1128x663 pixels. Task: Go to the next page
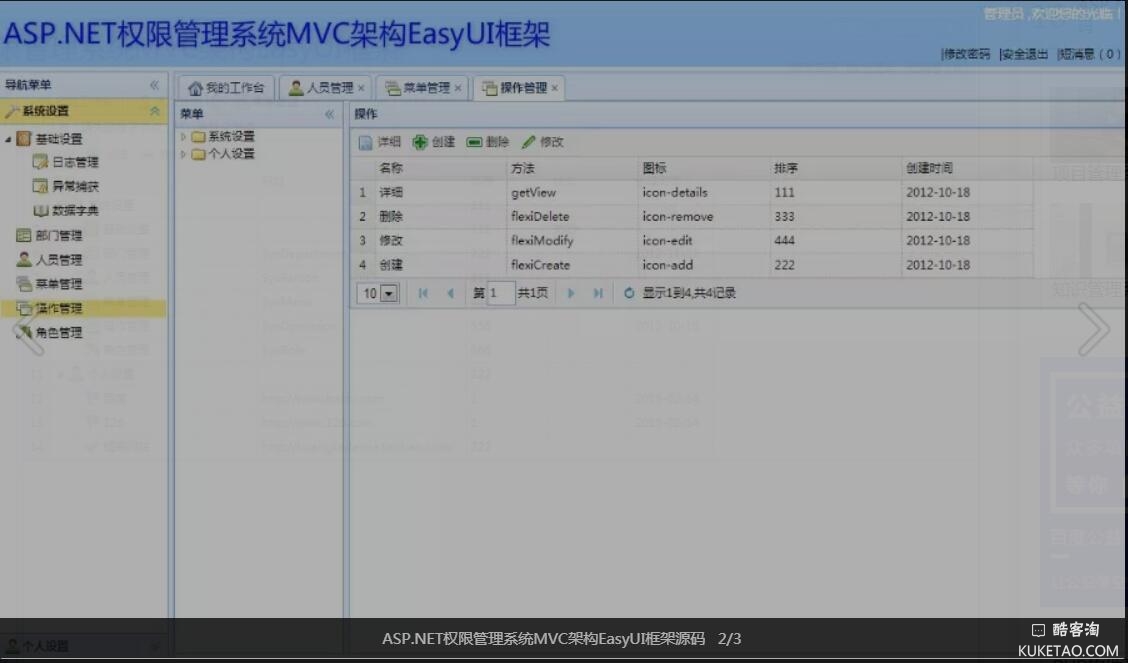pos(571,293)
